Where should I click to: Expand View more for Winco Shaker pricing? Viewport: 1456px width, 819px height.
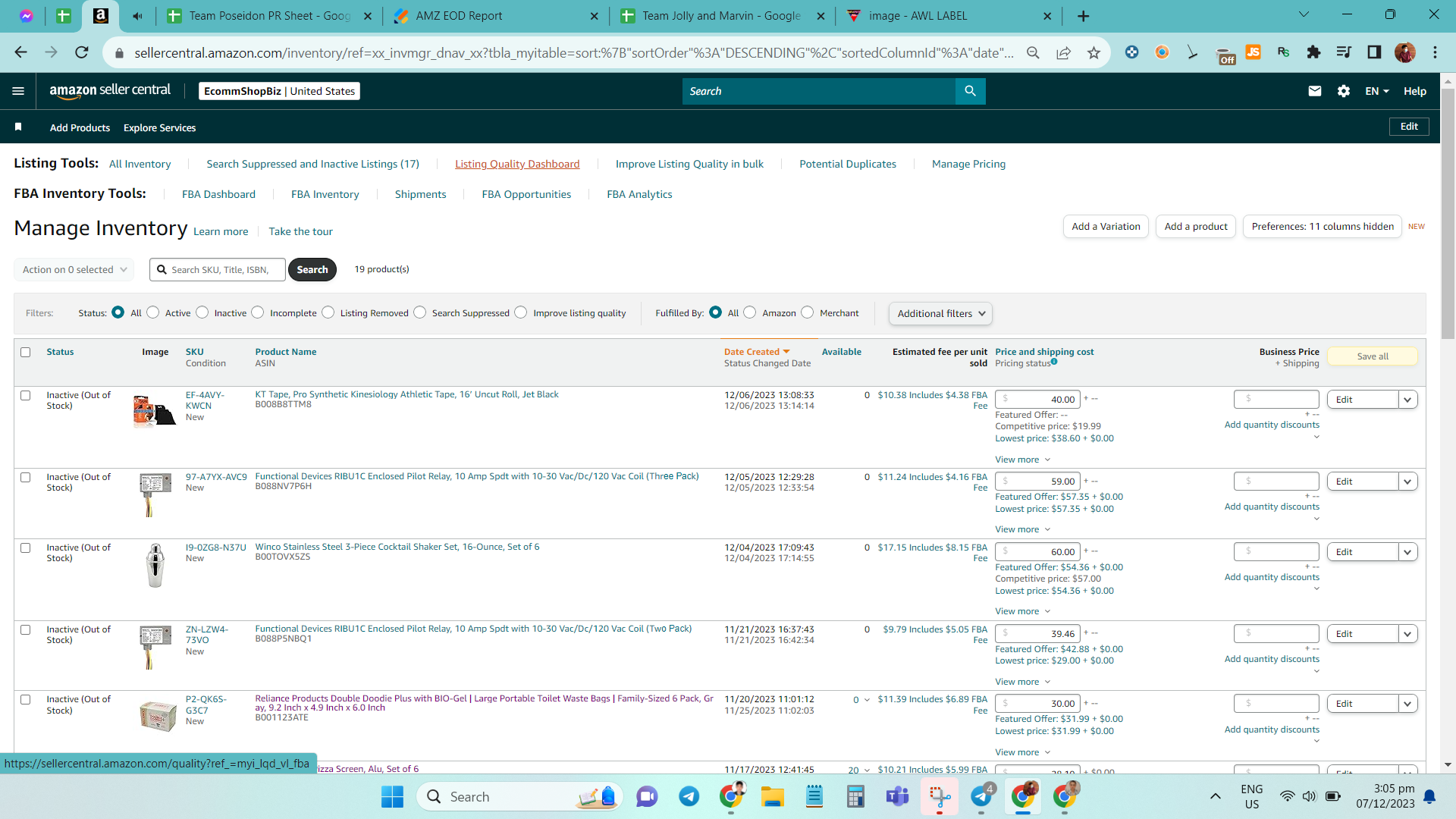coord(1023,611)
